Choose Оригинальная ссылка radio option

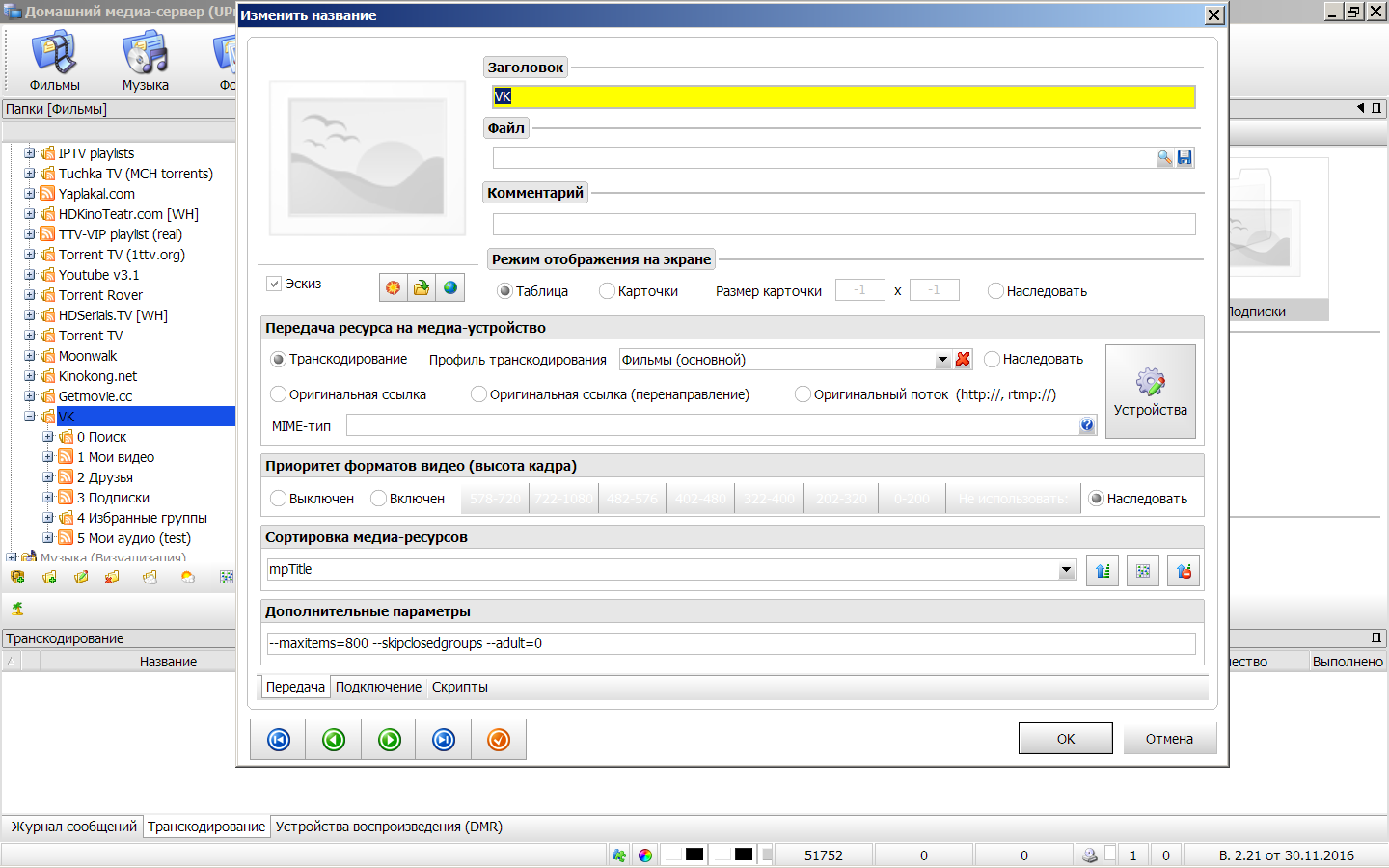click(279, 394)
